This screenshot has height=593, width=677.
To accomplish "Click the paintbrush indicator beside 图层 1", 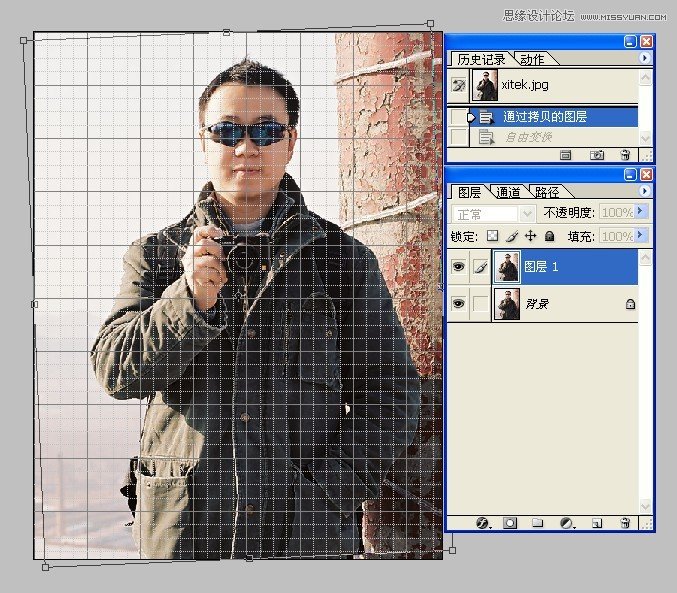I will [480, 266].
